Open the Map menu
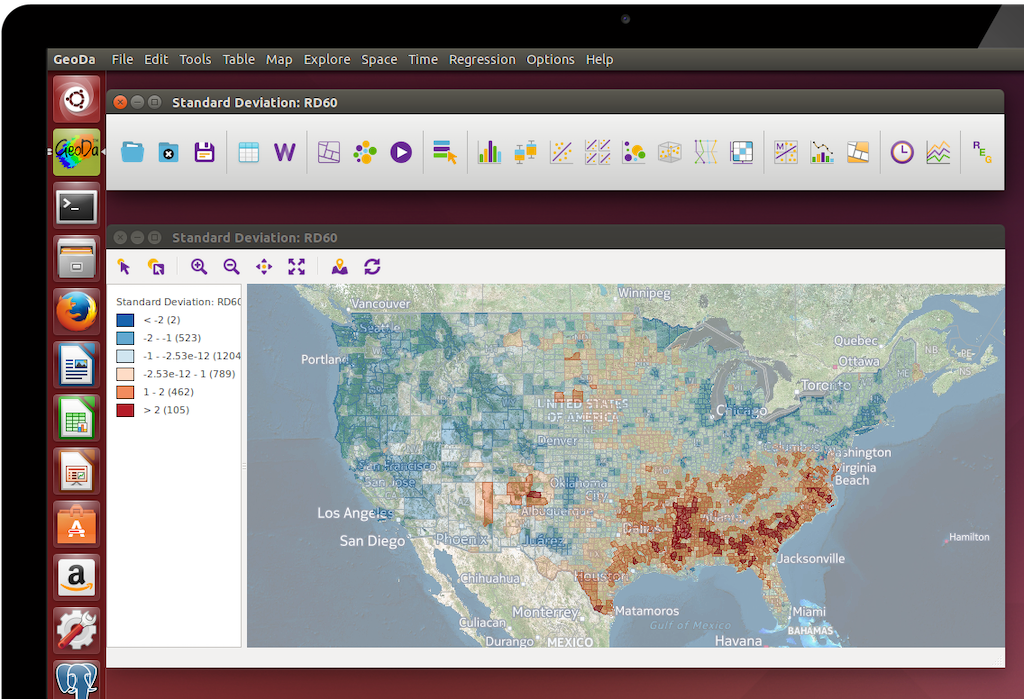The height and width of the screenshot is (699, 1024). (279, 59)
